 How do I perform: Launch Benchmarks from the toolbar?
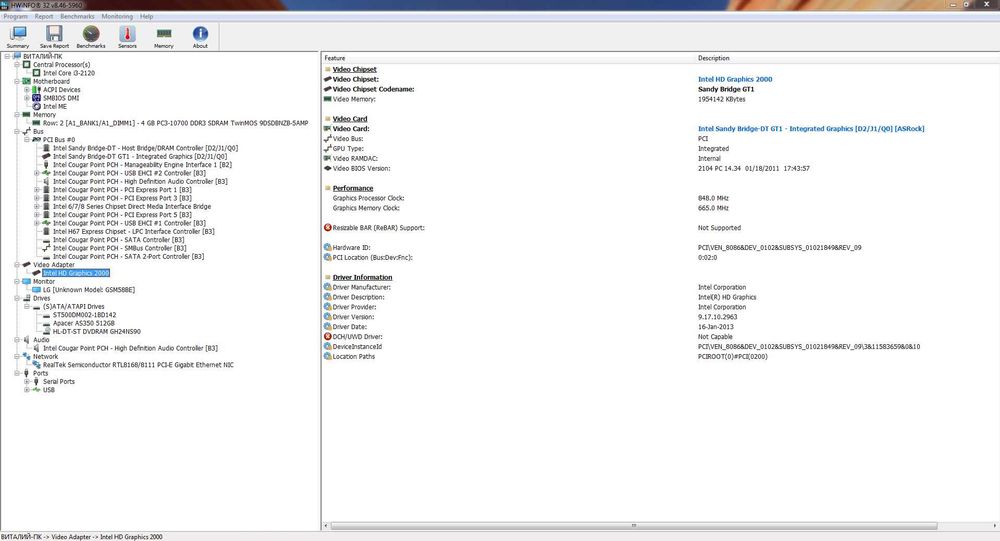[91, 37]
